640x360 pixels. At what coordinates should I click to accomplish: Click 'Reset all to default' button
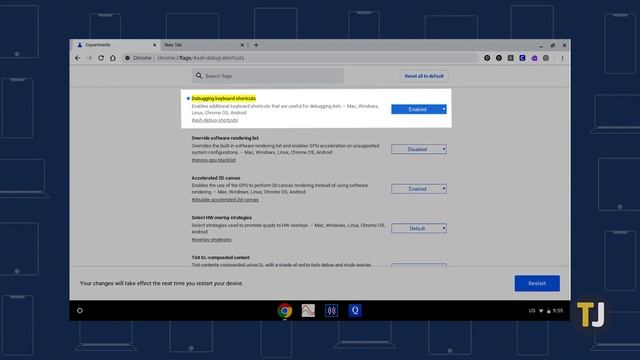click(x=424, y=76)
